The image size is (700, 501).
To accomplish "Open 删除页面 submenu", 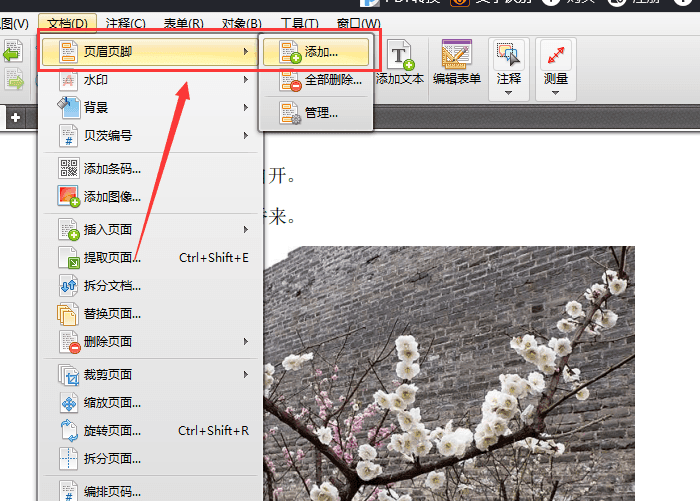I will click(150, 342).
